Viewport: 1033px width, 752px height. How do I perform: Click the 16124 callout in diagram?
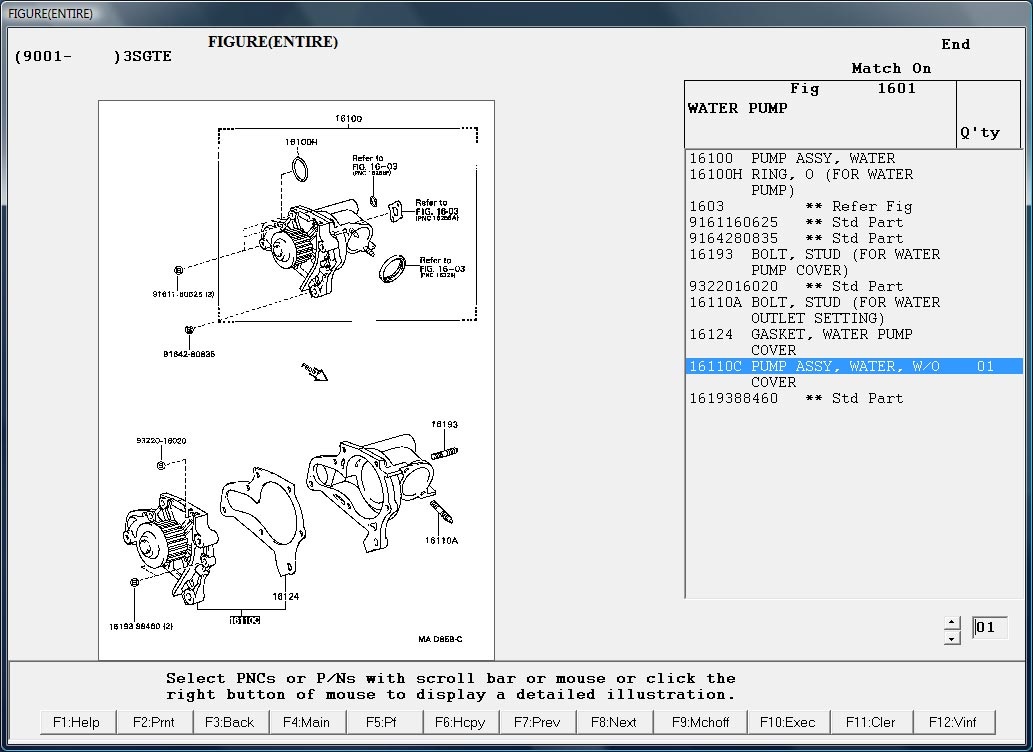click(x=285, y=596)
